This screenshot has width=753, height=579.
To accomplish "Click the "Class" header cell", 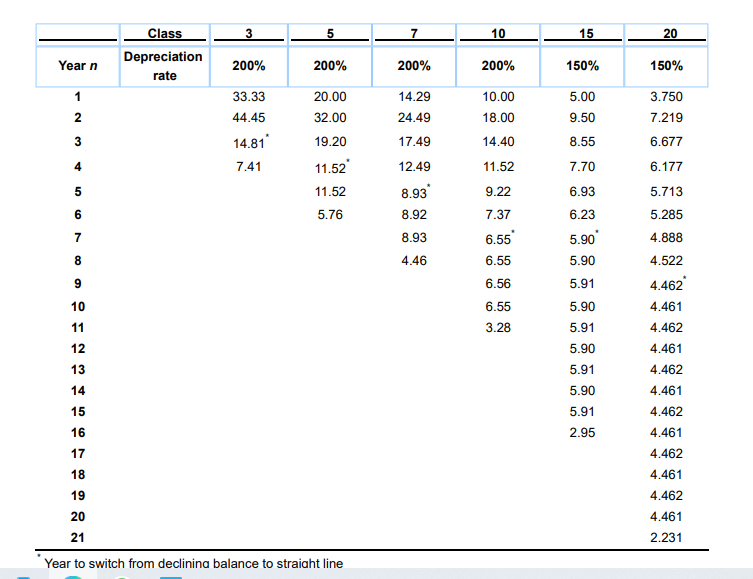I will click(x=165, y=35).
